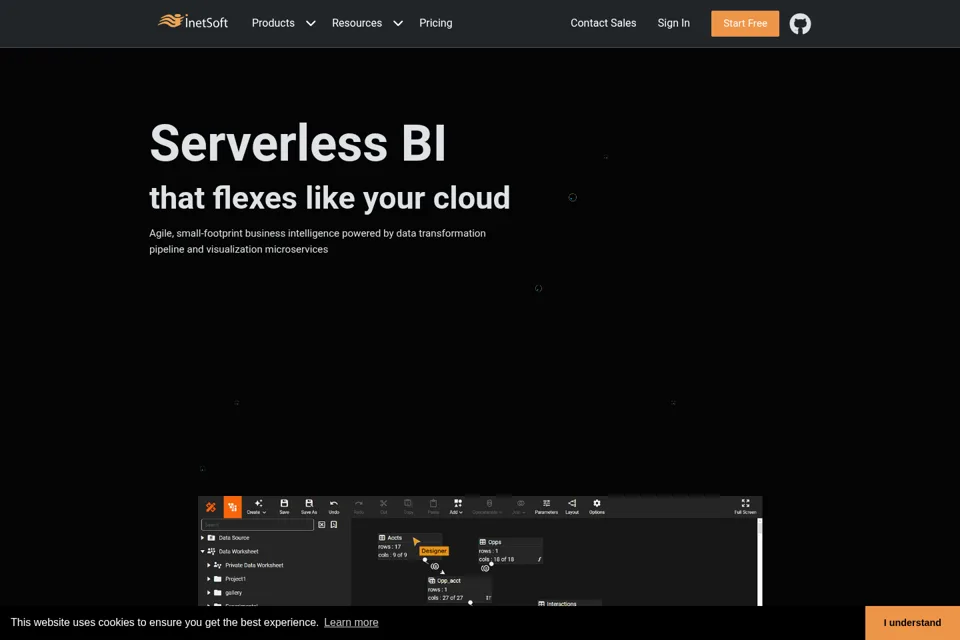
Task: Open the InetSoft GitHub page icon
Action: click(x=800, y=24)
